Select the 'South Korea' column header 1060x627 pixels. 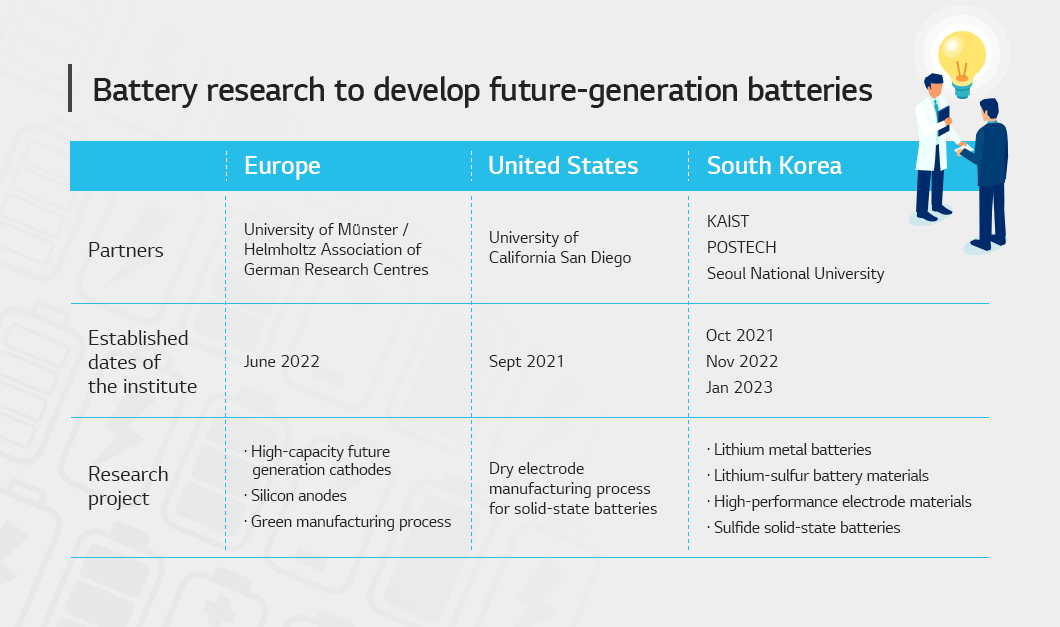(x=774, y=166)
